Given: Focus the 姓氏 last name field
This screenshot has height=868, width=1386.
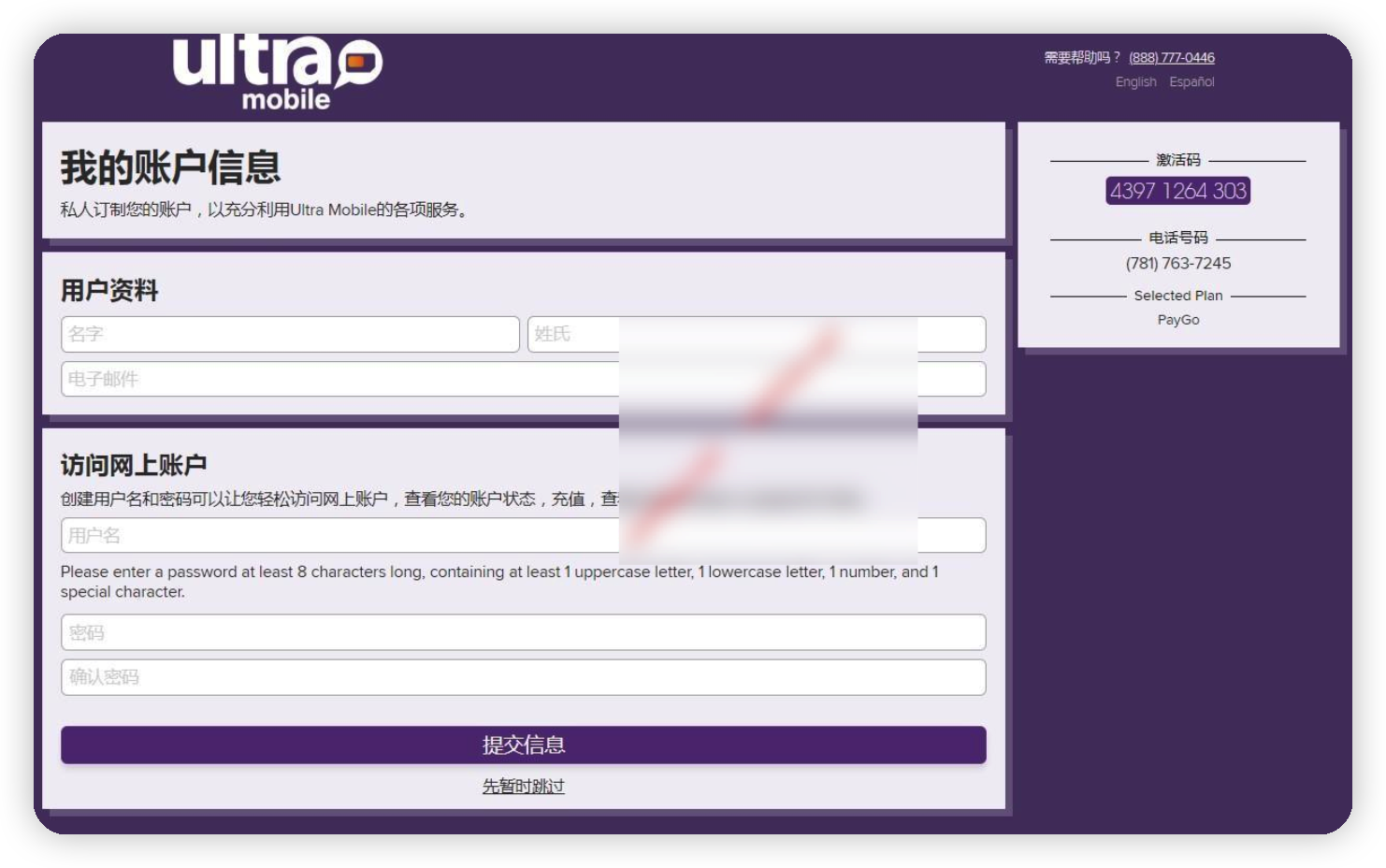Looking at the screenshot, I should 757,334.
